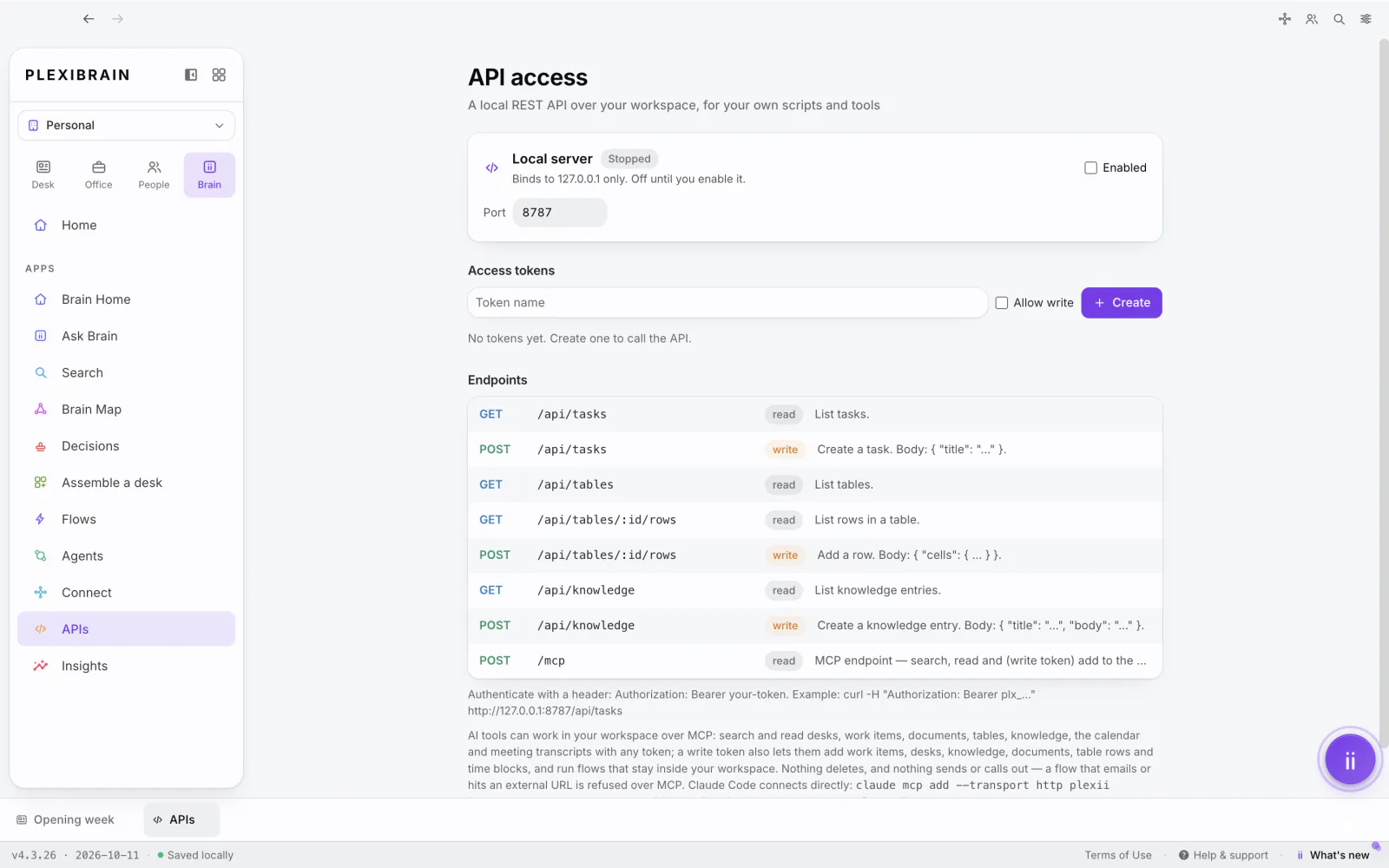The height and width of the screenshot is (868, 1389).
Task: Open Ask Brain app
Action: coord(126,336)
